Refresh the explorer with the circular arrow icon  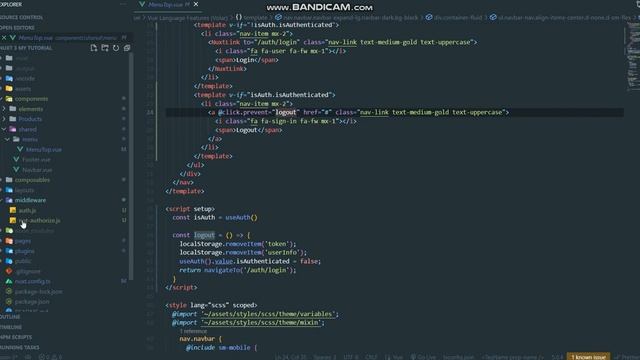tap(116, 48)
